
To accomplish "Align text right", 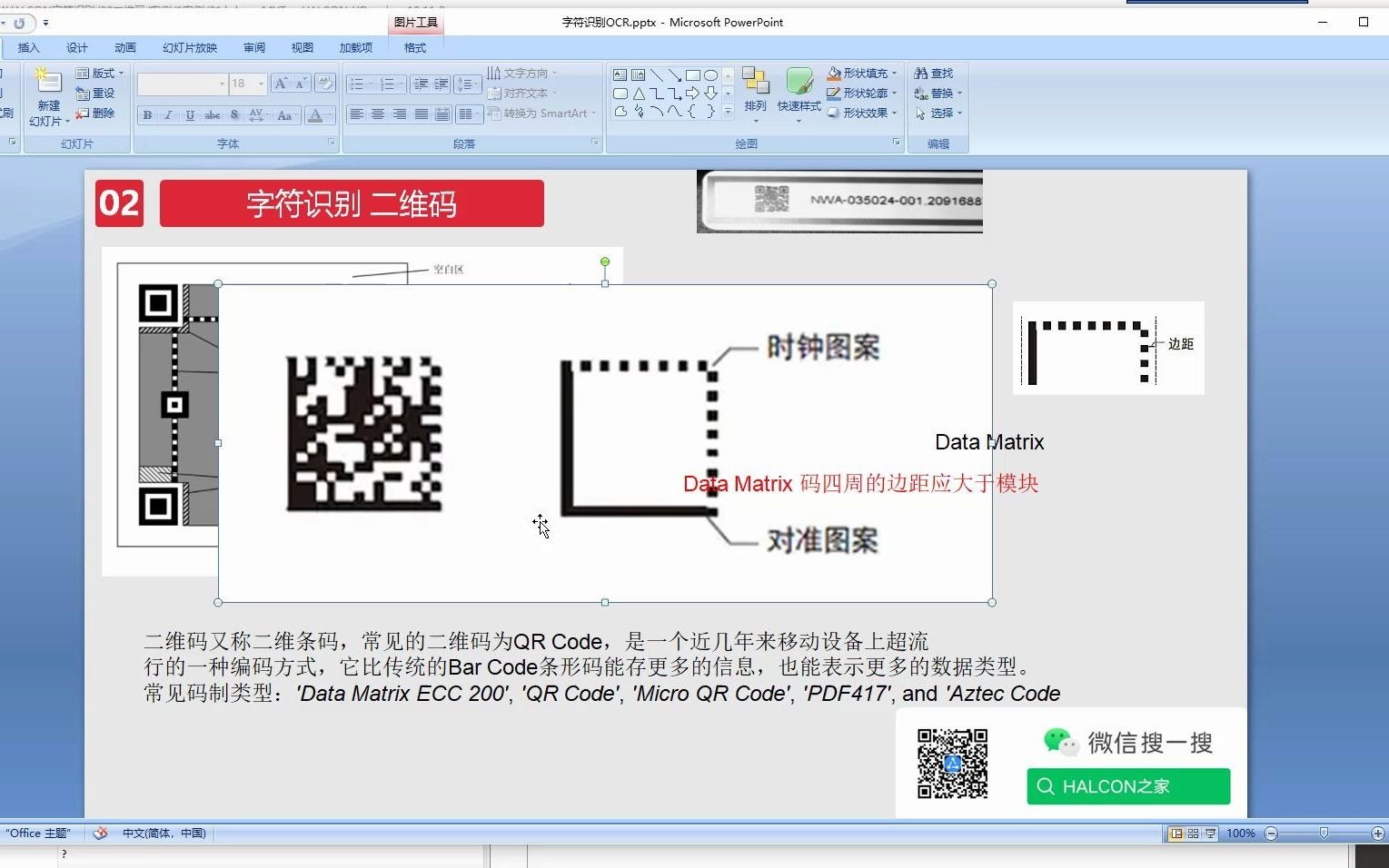I will point(400,114).
